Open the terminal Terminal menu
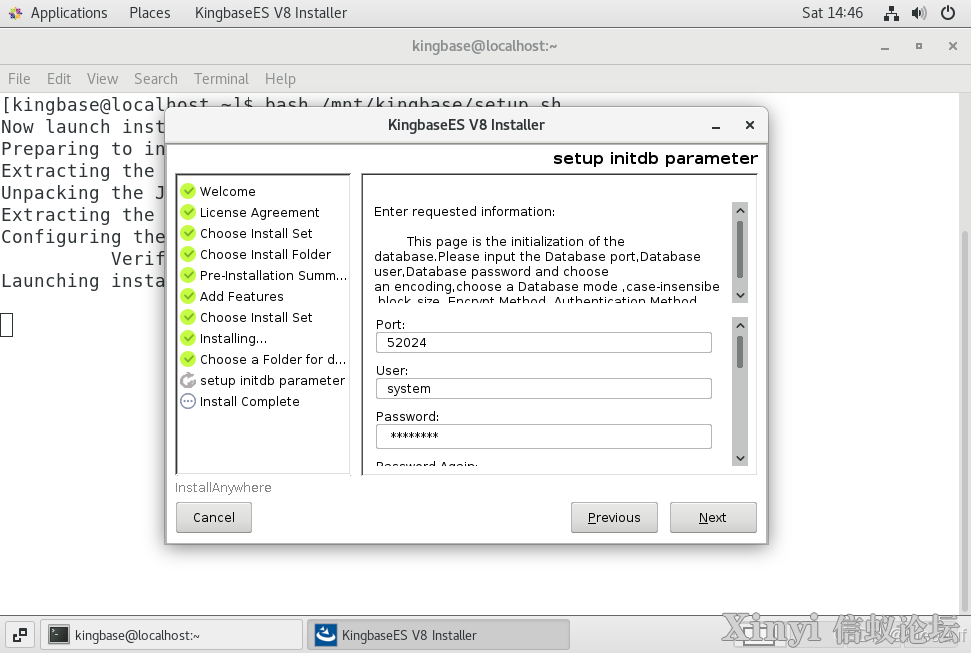Viewport: 971px width, 653px height. (221, 79)
